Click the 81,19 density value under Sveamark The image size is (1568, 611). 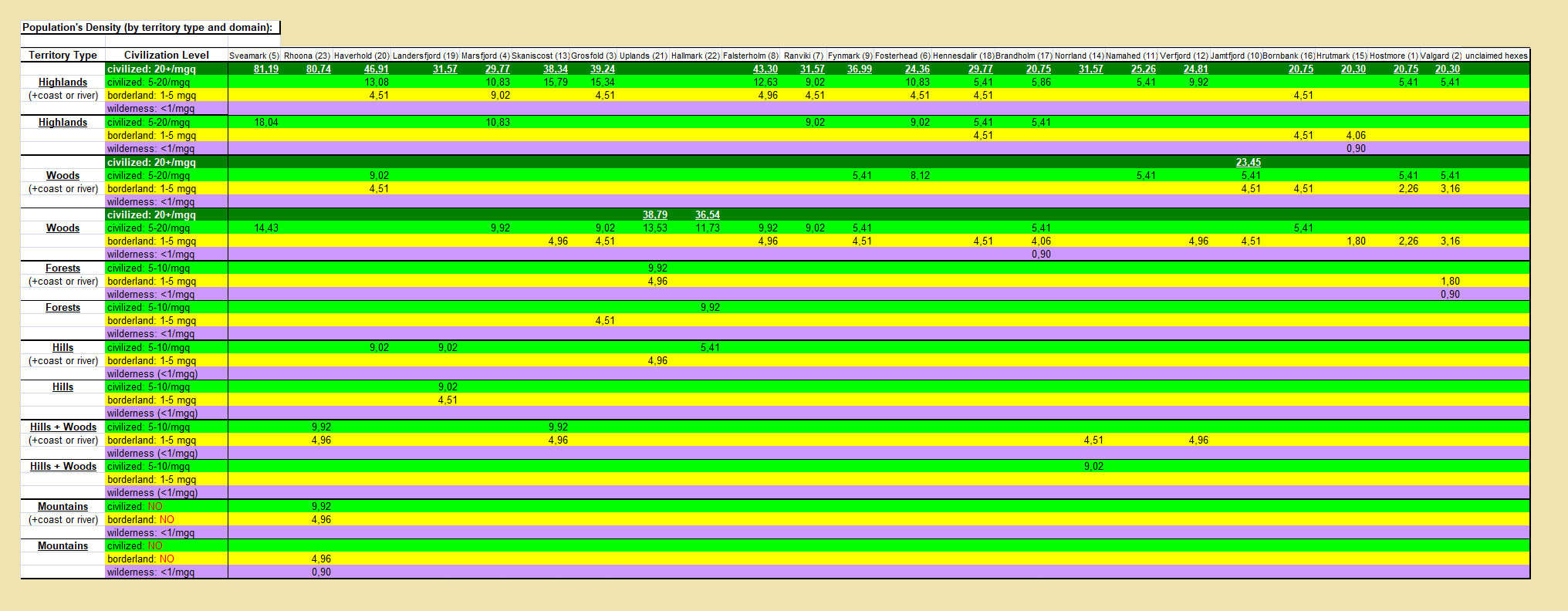[x=266, y=69]
